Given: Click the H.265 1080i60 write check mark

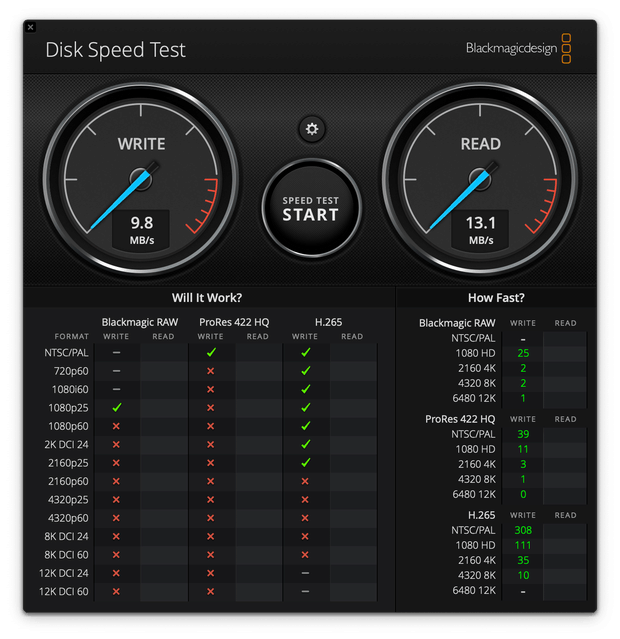Looking at the screenshot, I should click(x=305, y=389).
